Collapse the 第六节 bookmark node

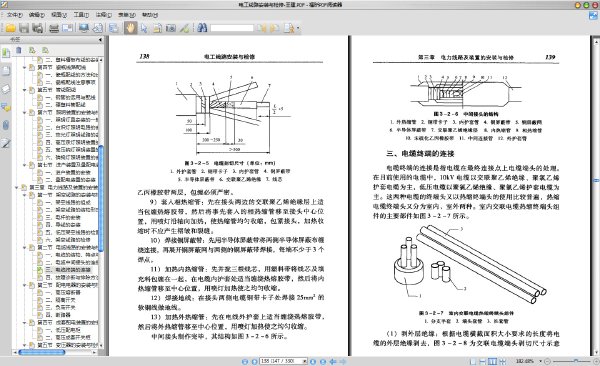point(24,113)
